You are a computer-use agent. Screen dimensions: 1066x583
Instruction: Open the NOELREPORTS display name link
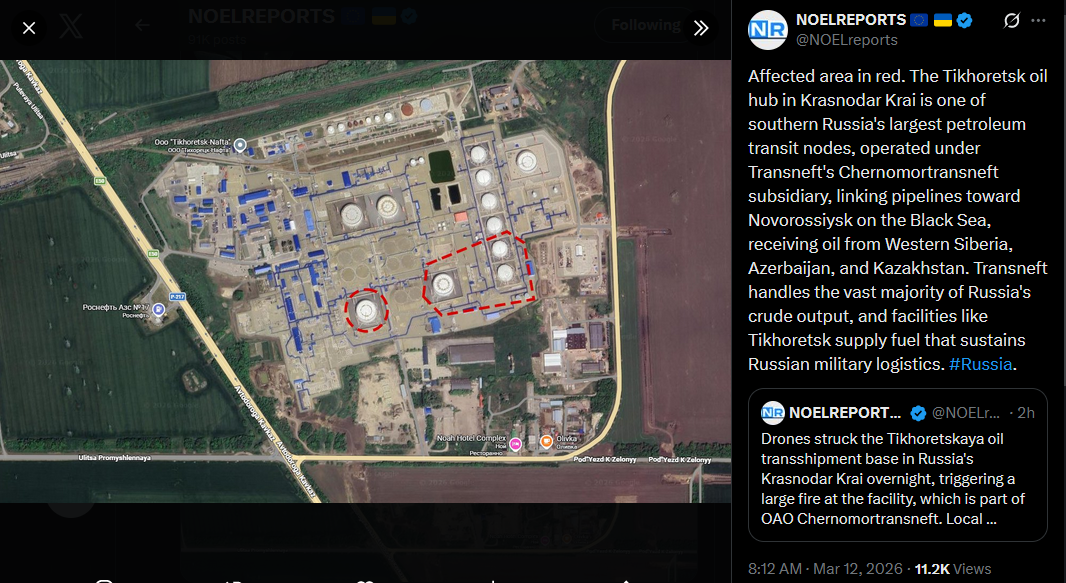[850, 20]
